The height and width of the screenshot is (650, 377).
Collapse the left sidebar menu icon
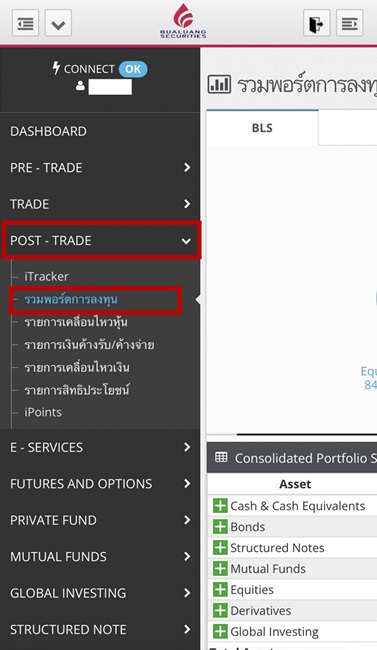26,23
